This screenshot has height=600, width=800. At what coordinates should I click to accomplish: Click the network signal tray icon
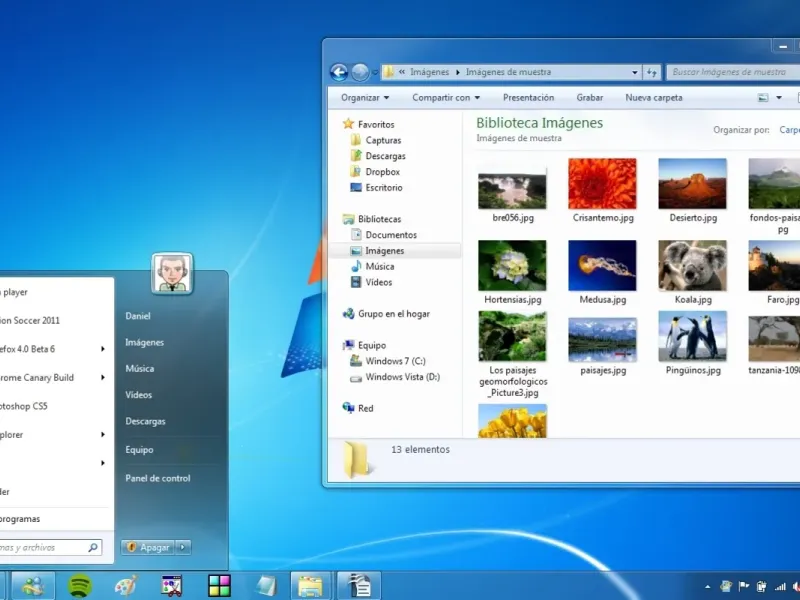coord(780,587)
